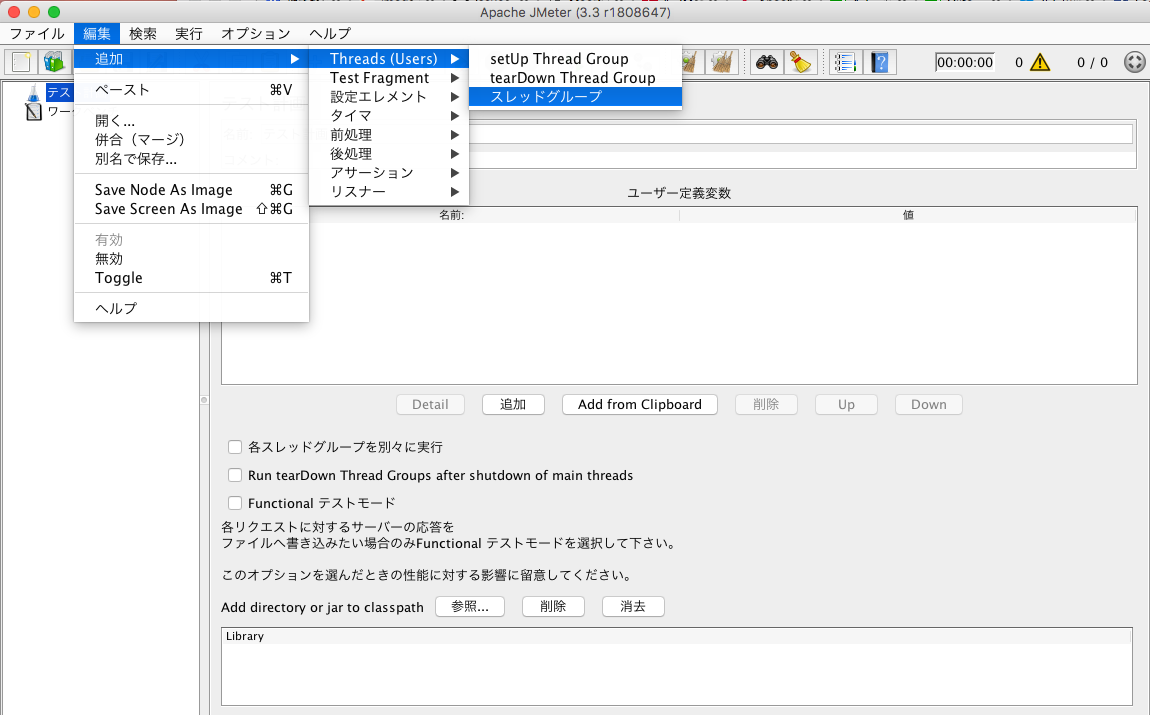Image resolution: width=1150 pixels, height=715 pixels.
Task: Choose Save Node As Image menu item
Action: click(163, 190)
